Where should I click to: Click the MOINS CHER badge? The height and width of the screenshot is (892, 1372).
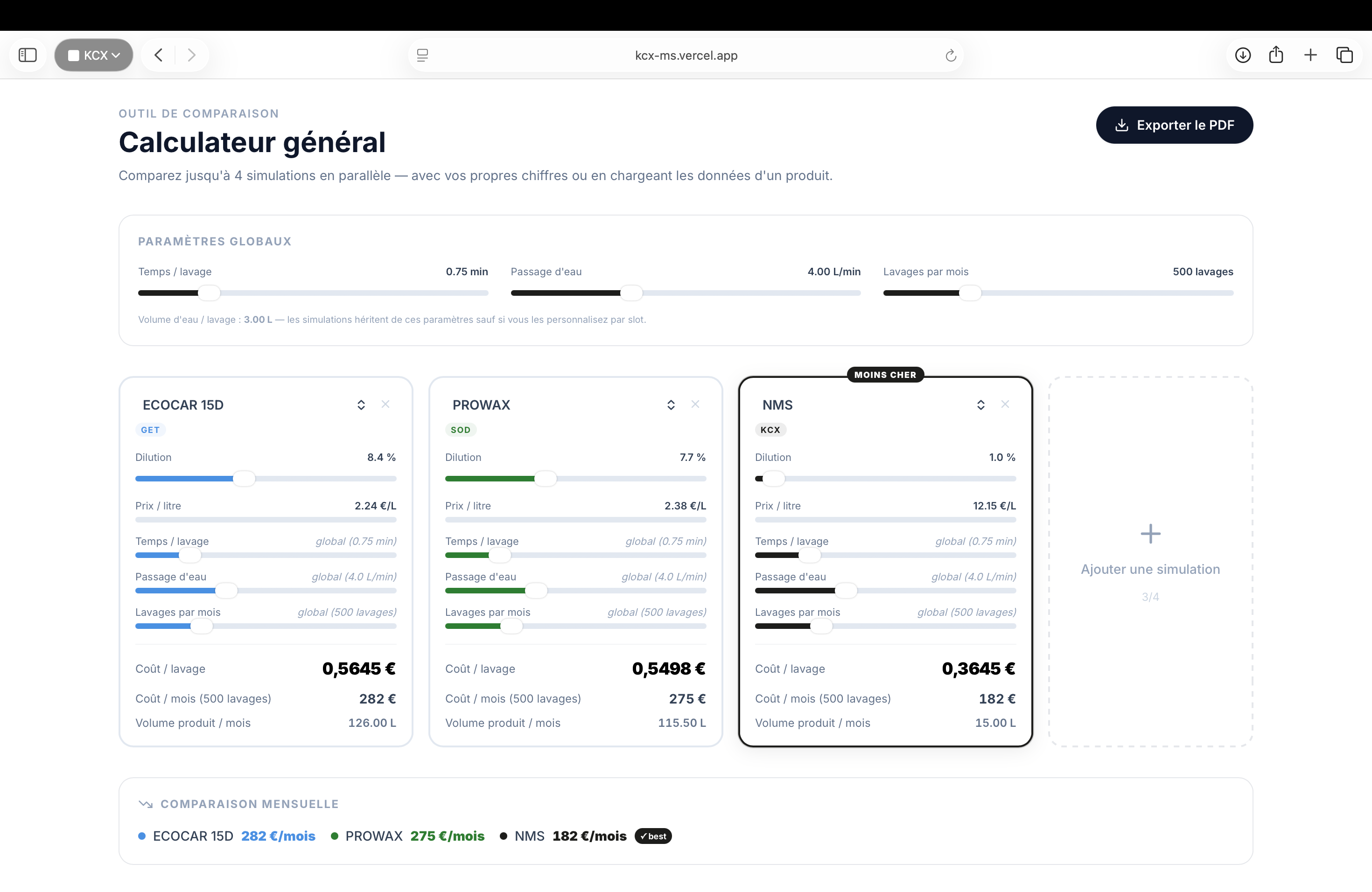tap(885, 375)
